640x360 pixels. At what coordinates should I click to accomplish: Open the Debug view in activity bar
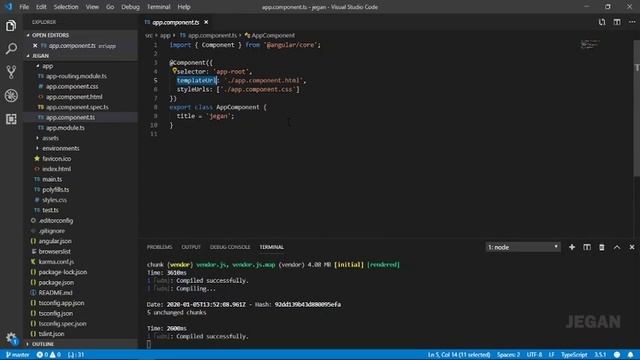pos(11,96)
